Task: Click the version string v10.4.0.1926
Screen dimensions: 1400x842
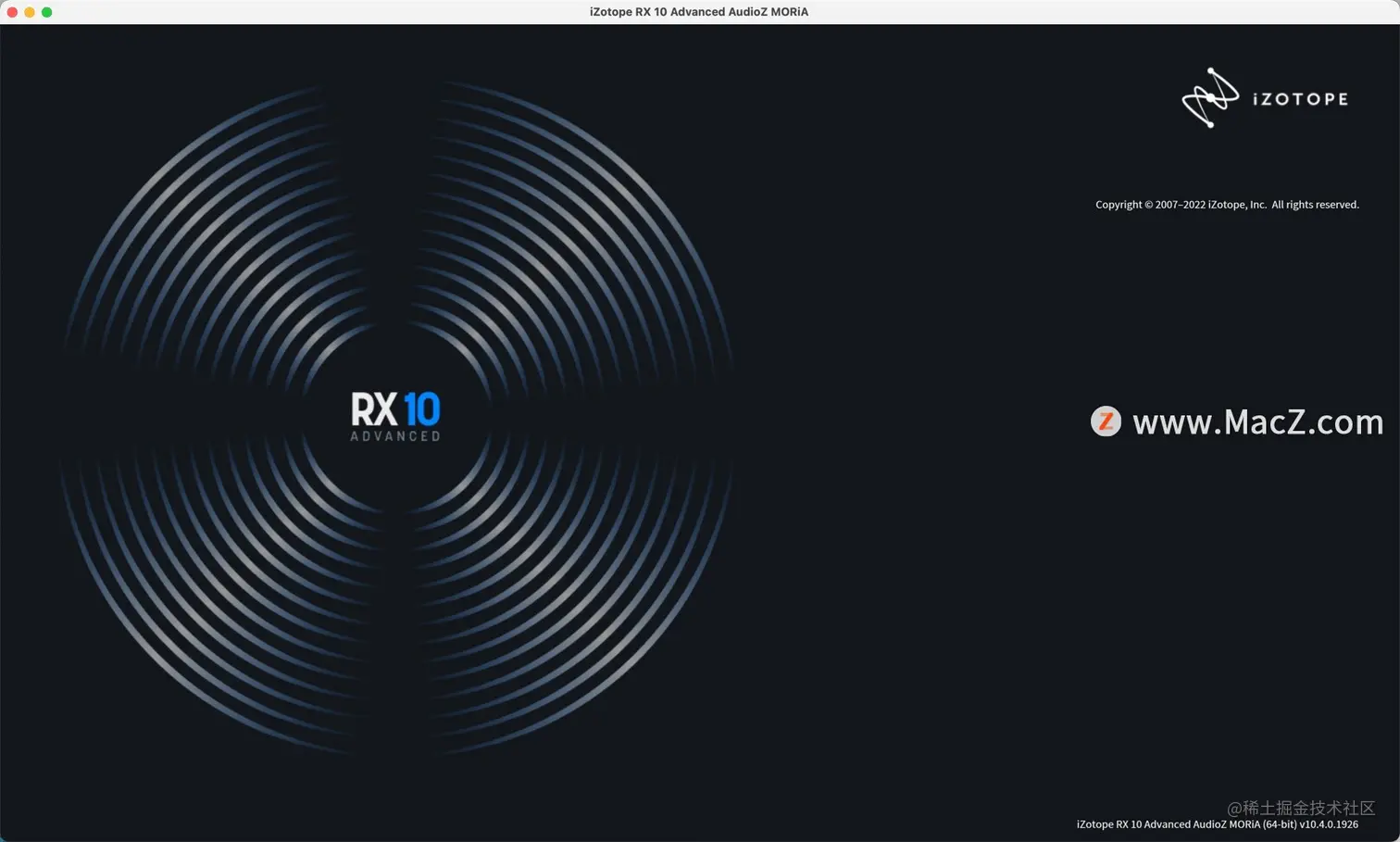Action: click(x=1329, y=824)
